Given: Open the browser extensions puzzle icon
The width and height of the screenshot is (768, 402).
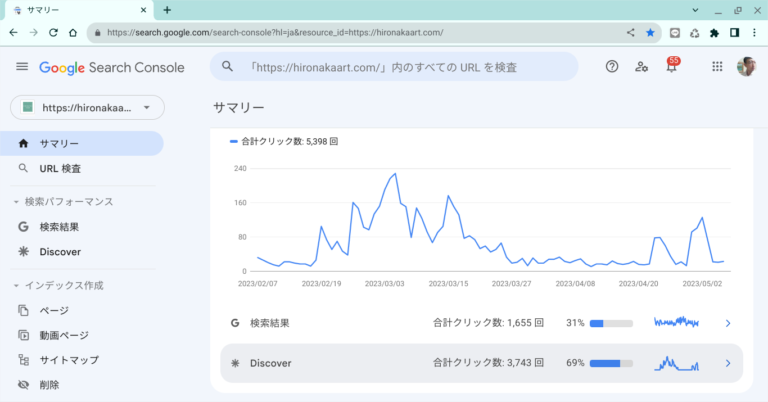Looking at the screenshot, I should [x=714, y=33].
